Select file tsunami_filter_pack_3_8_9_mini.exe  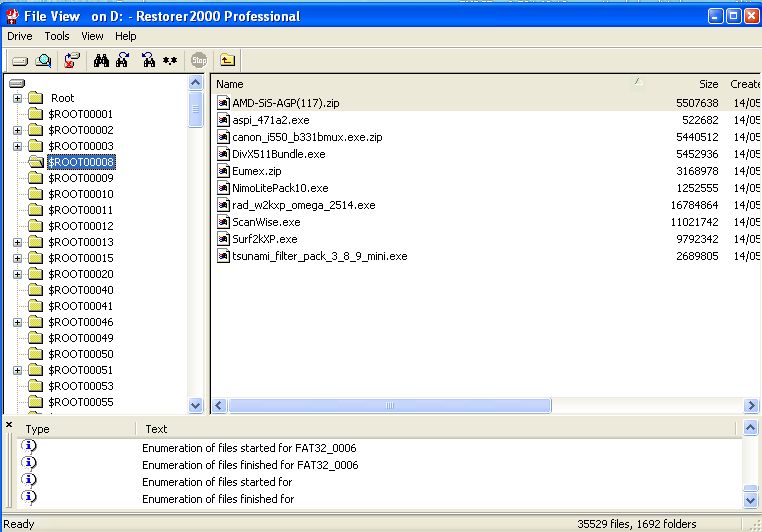320,256
